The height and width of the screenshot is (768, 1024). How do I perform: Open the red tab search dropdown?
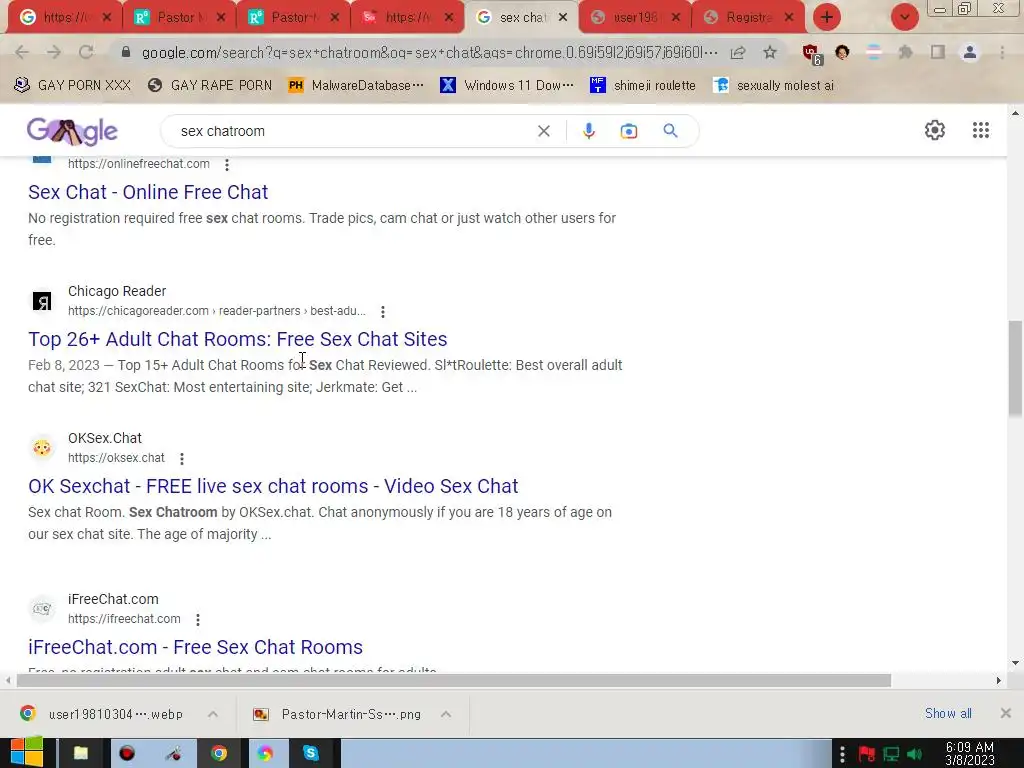pyautogui.click(x=904, y=17)
